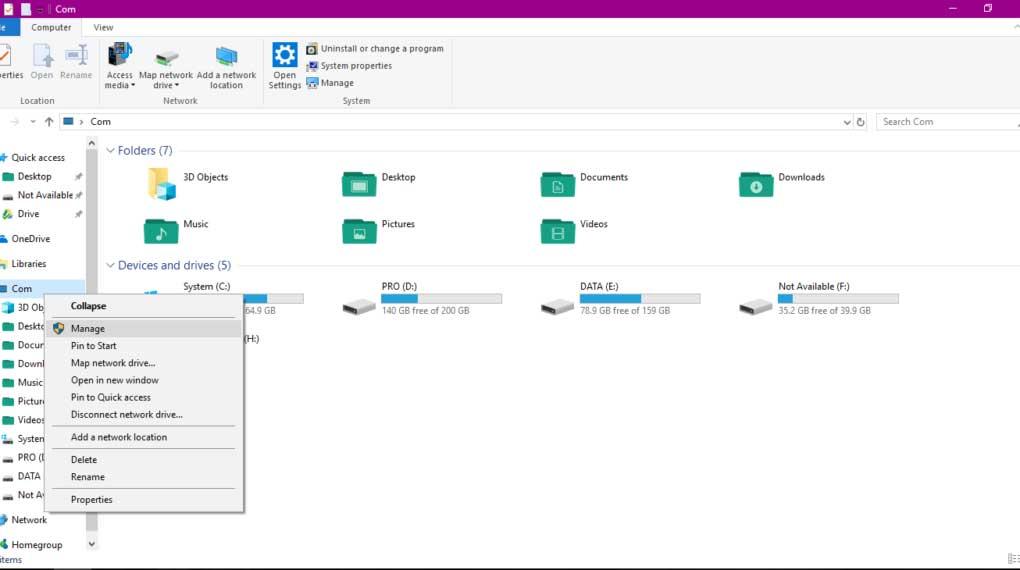The height and width of the screenshot is (570, 1020).
Task: Open Settings gear icon in ribbon
Action: (x=284, y=55)
